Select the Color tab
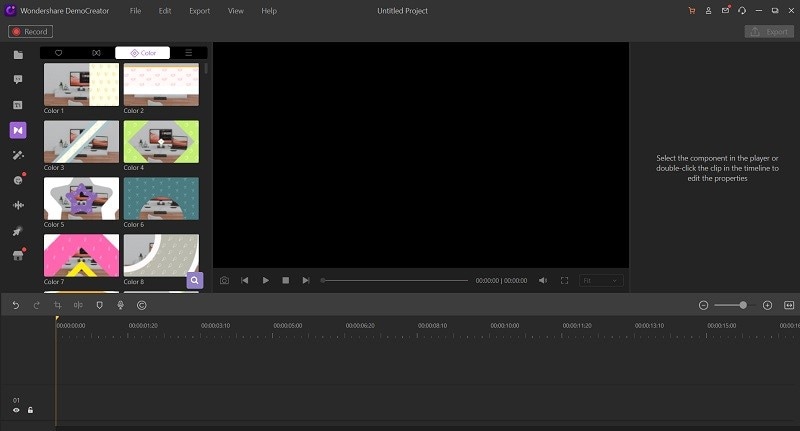Screen dimensions: 800x431 click(x=142, y=53)
